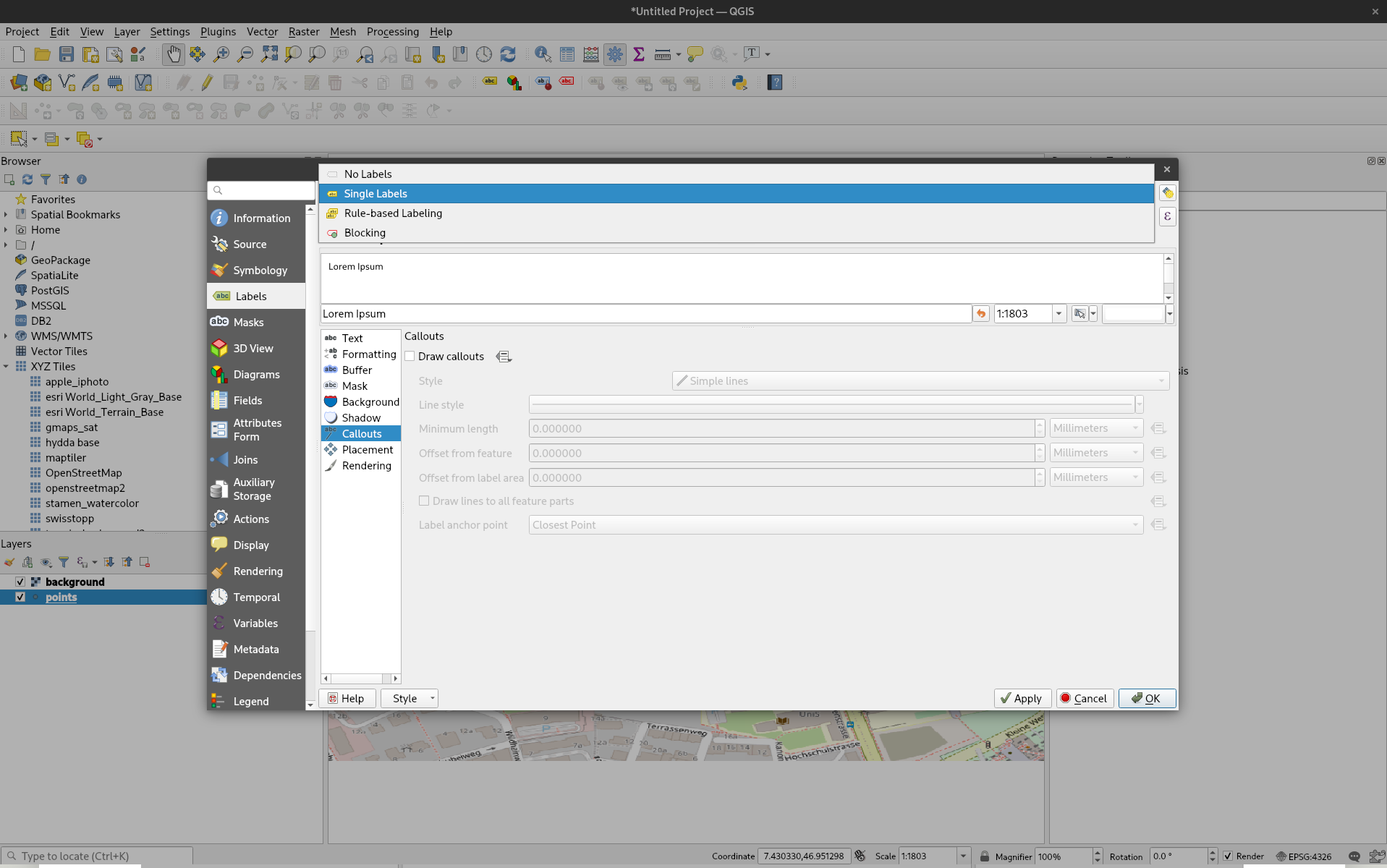Click the preview background color swatch

coord(1132,314)
